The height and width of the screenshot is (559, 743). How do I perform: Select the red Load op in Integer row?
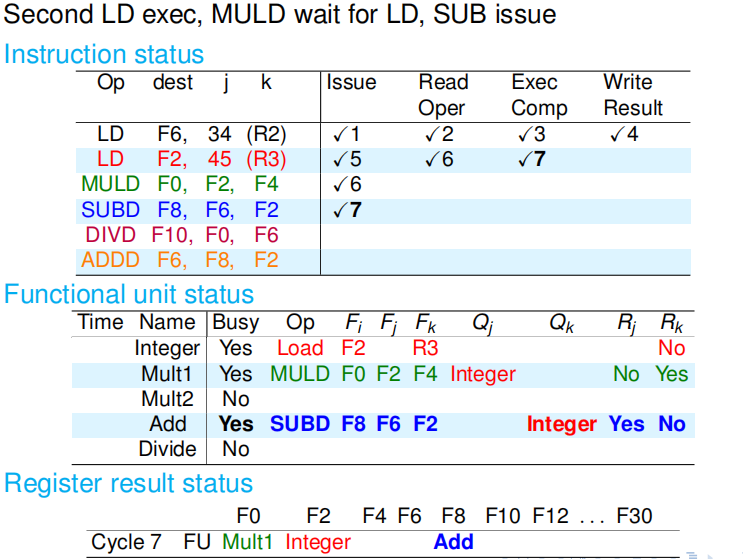pyautogui.click(x=300, y=348)
